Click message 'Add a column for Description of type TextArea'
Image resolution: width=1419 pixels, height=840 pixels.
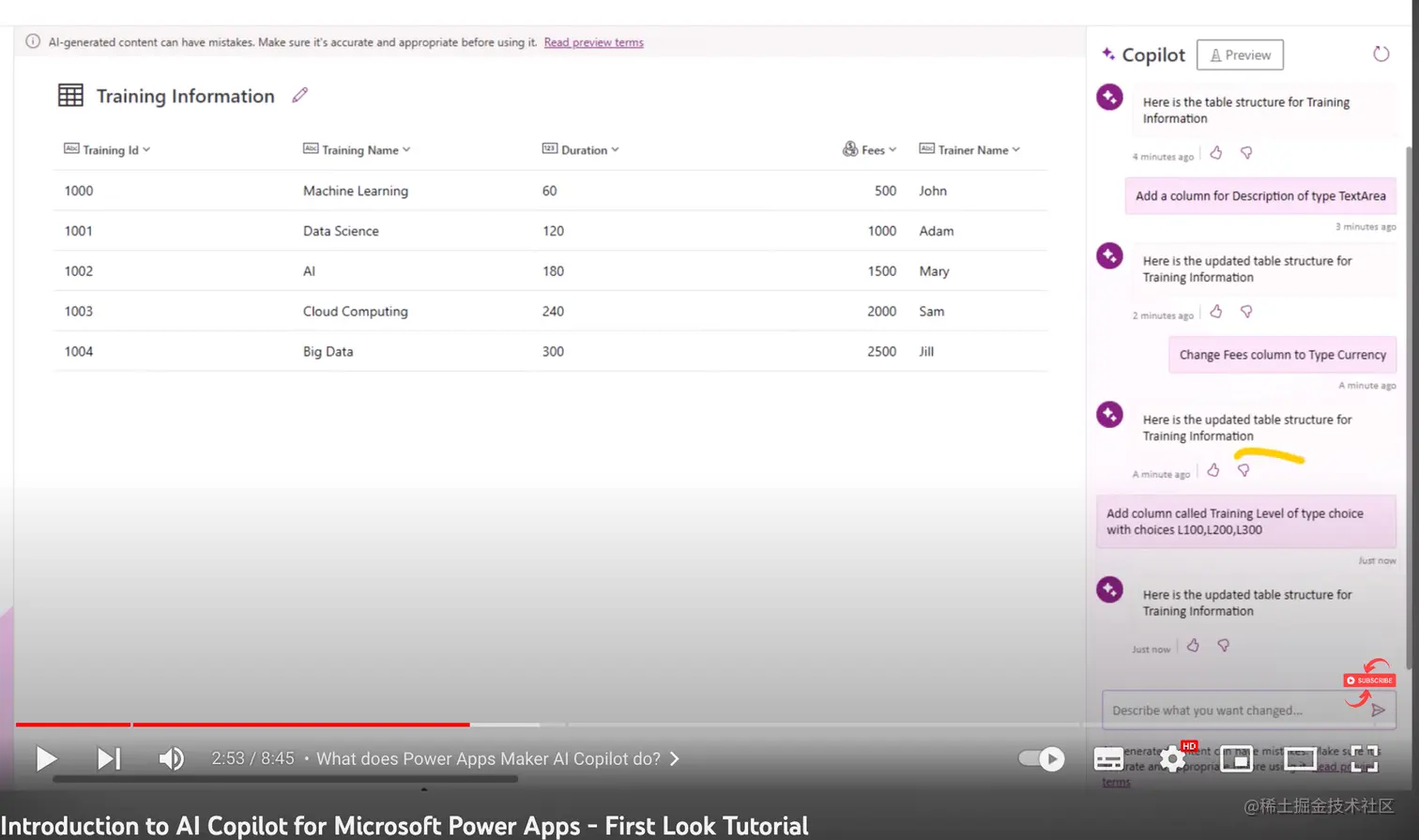click(1260, 196)
